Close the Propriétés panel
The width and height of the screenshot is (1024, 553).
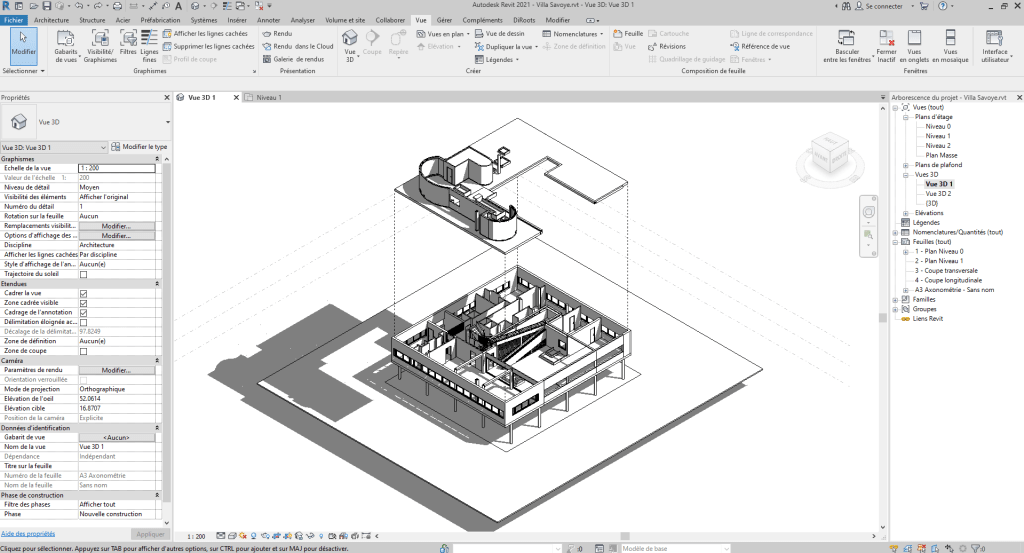167,97
